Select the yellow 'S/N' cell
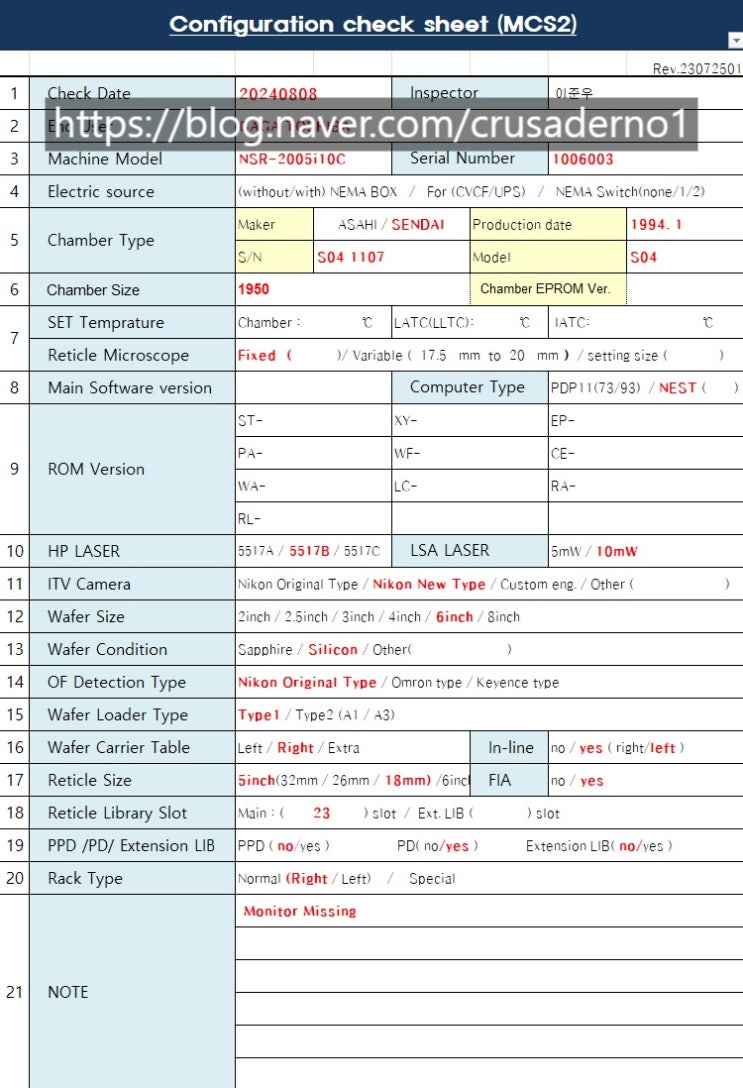This screenshot has height=1088, width=743. (x=275, y=257)
